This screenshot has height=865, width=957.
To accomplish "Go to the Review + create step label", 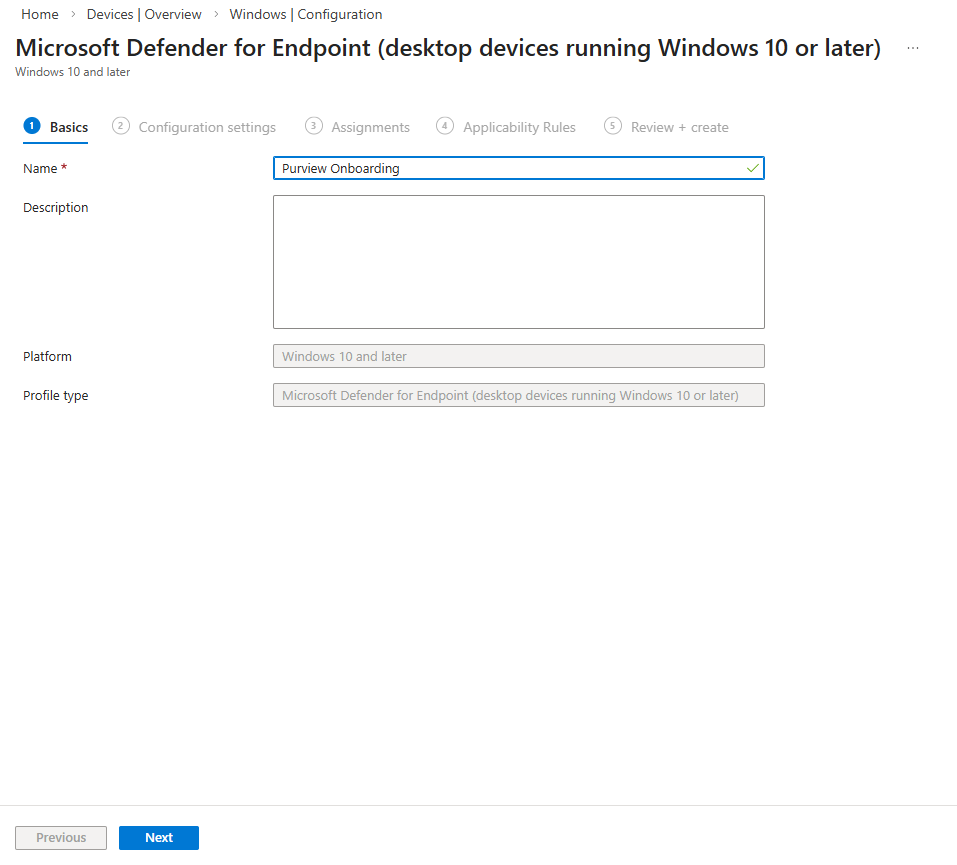I will 679,127.
